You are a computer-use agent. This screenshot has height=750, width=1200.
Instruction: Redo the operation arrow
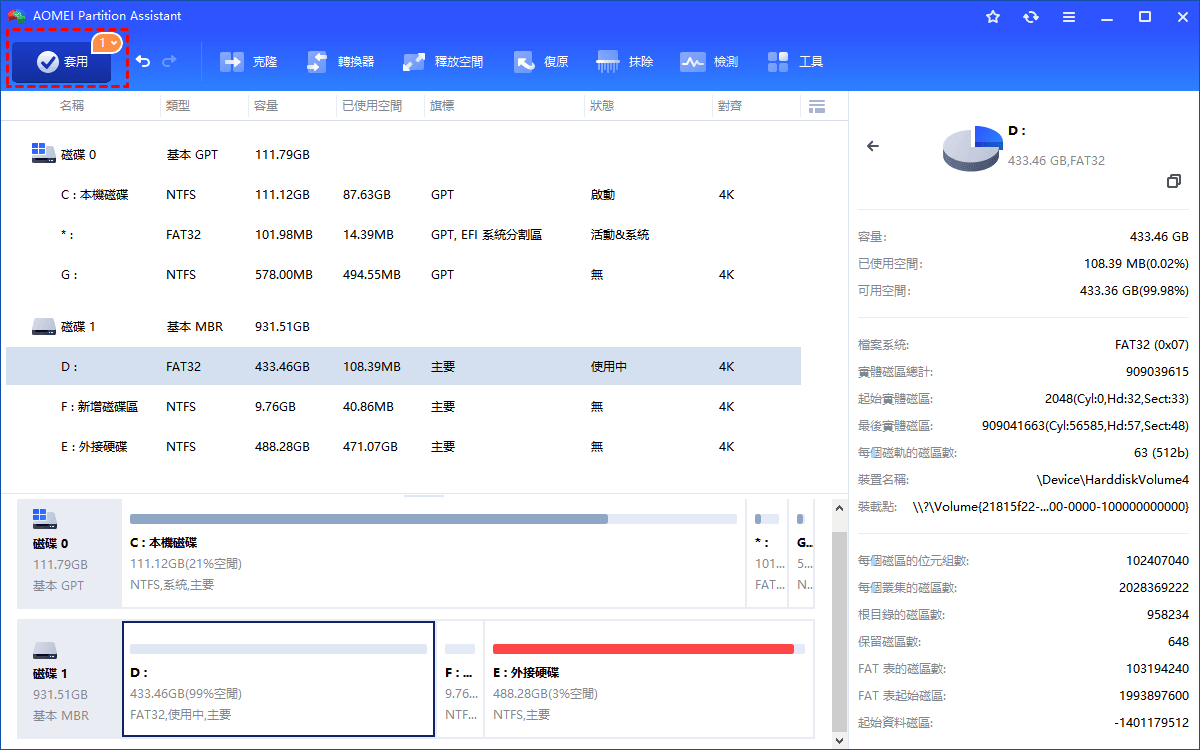(169, 61)
